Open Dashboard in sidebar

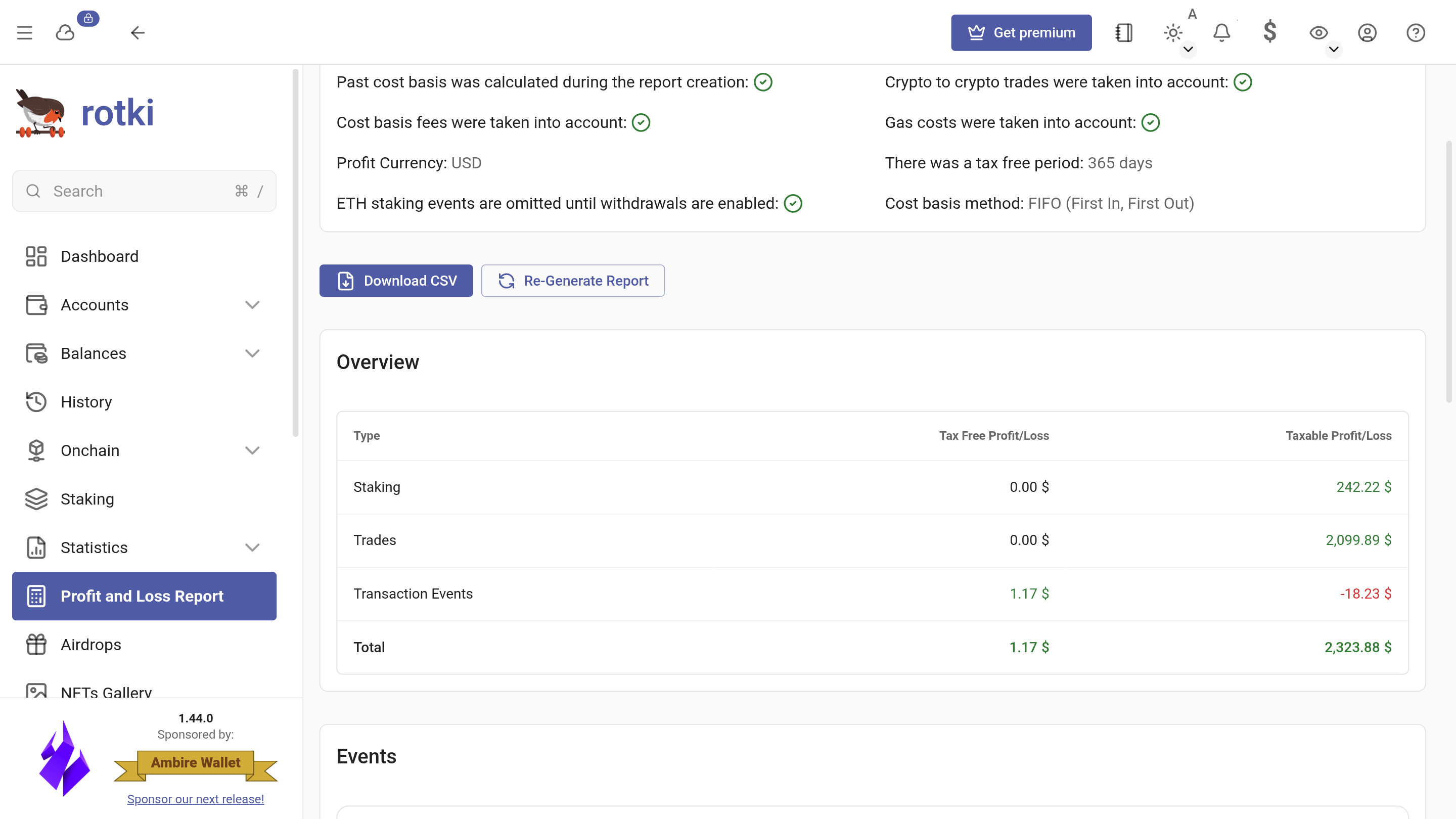click(x=144, y=257)
